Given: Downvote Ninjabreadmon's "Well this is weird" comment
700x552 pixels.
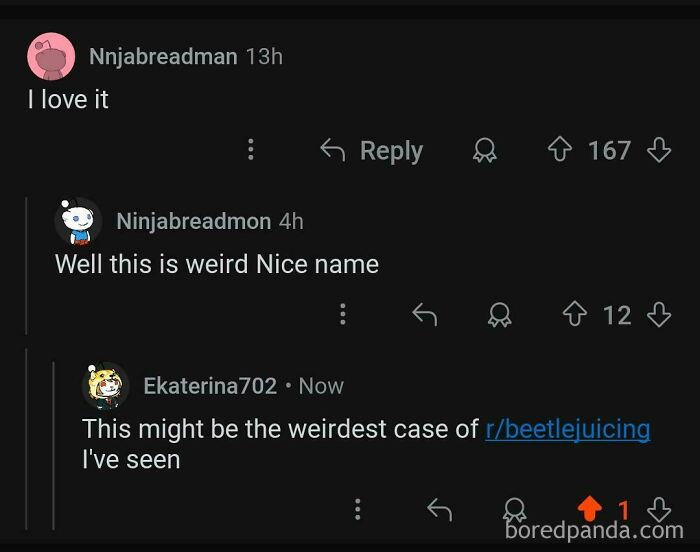Looking at the screenshot, I should [x=658, y=315].
